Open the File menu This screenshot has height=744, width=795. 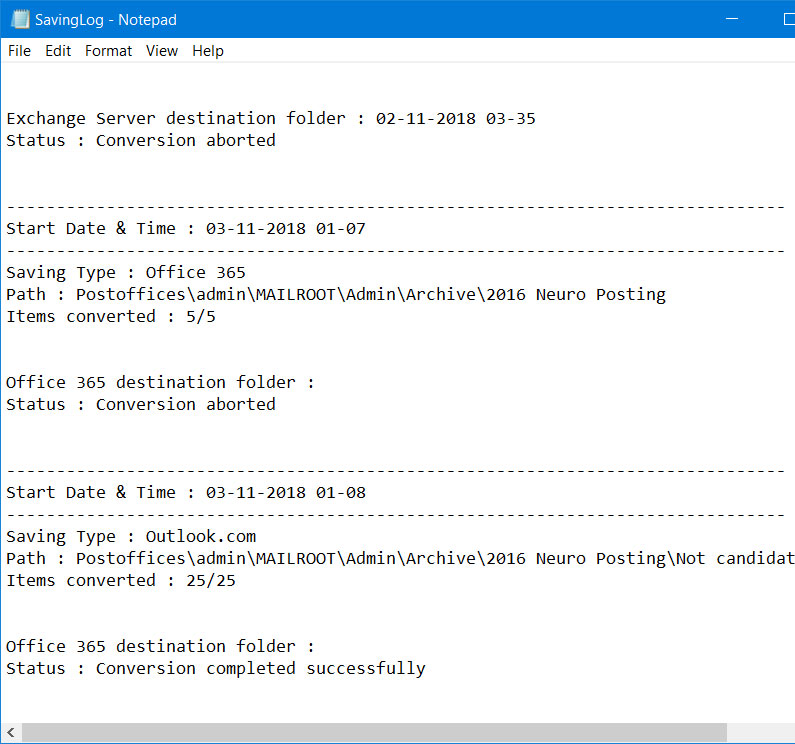click(x=19, y=51)
